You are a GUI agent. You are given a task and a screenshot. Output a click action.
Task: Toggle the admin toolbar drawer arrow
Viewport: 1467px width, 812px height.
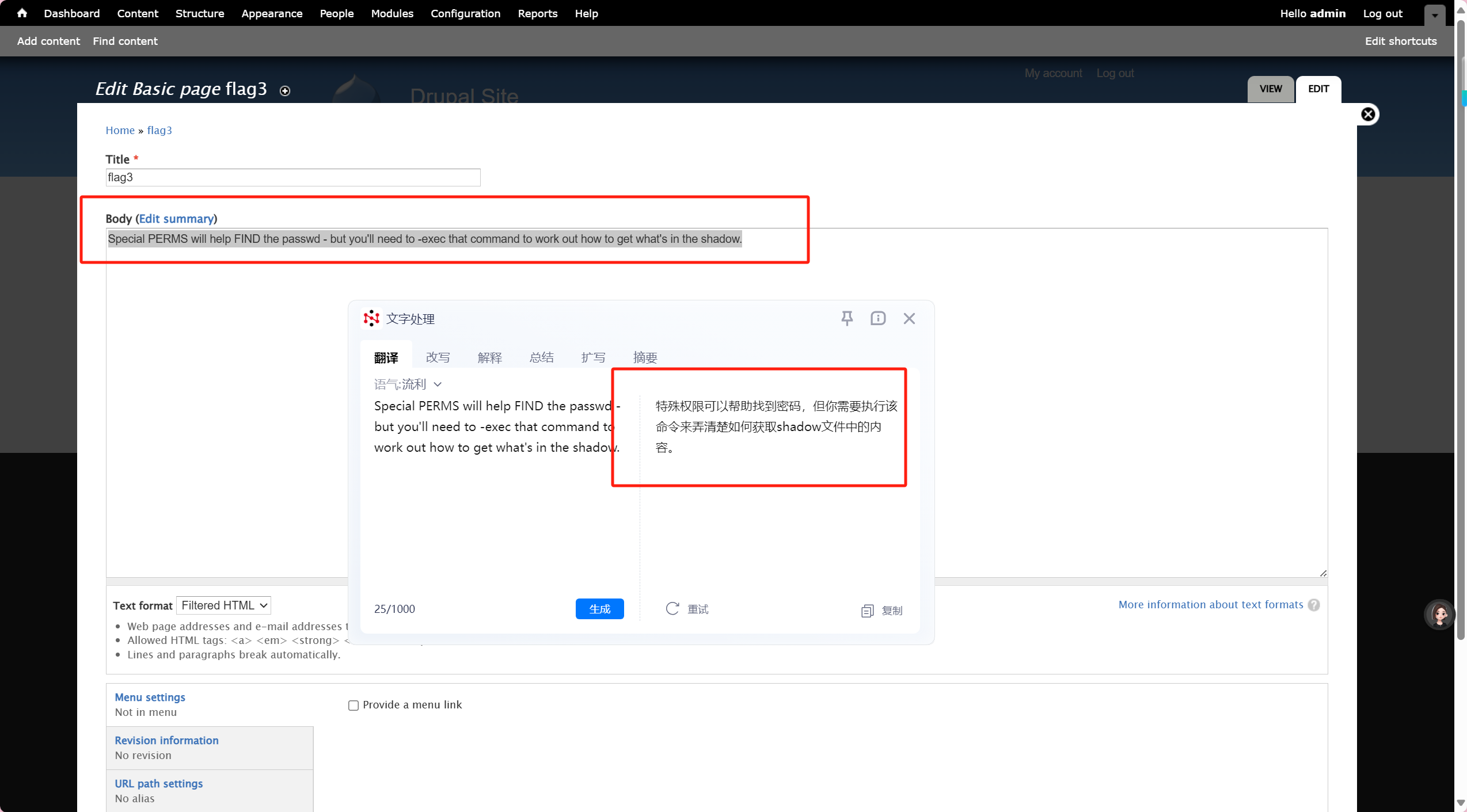pos(1435,16)
